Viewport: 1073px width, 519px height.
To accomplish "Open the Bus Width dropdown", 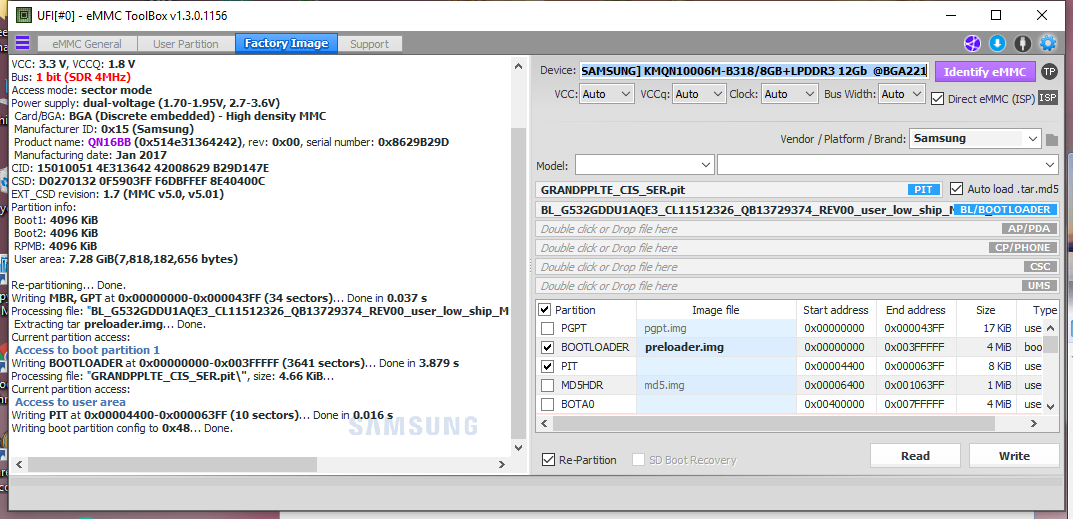I will [902, 94].
